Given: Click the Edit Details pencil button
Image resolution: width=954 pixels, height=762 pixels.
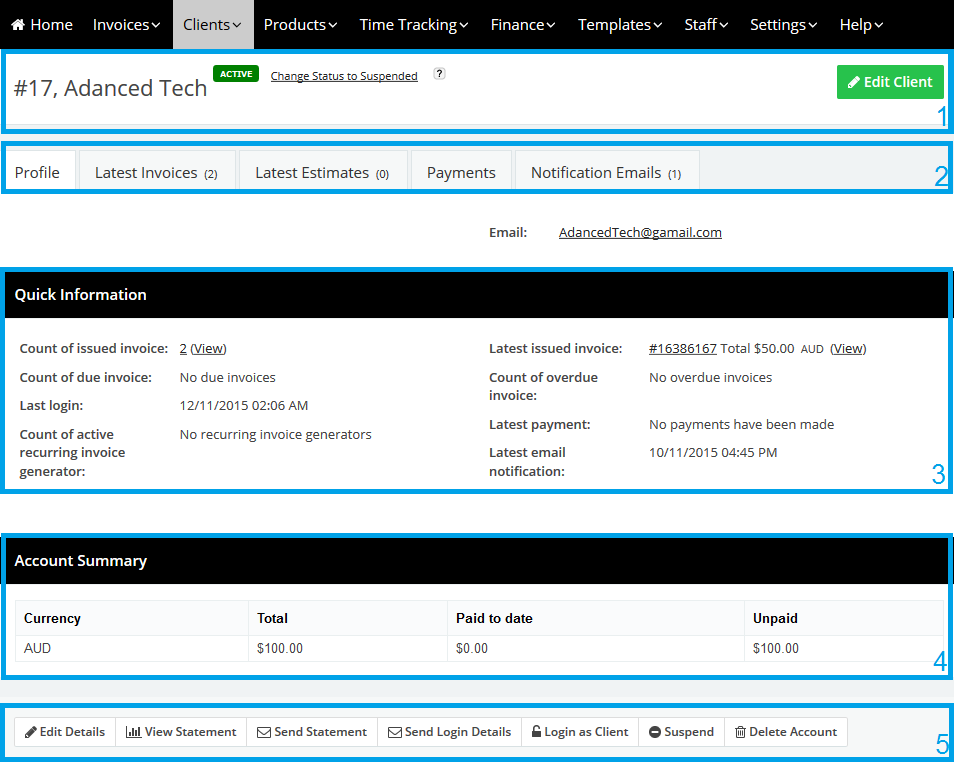Looking at the screenshot, I should coord(65,732).
